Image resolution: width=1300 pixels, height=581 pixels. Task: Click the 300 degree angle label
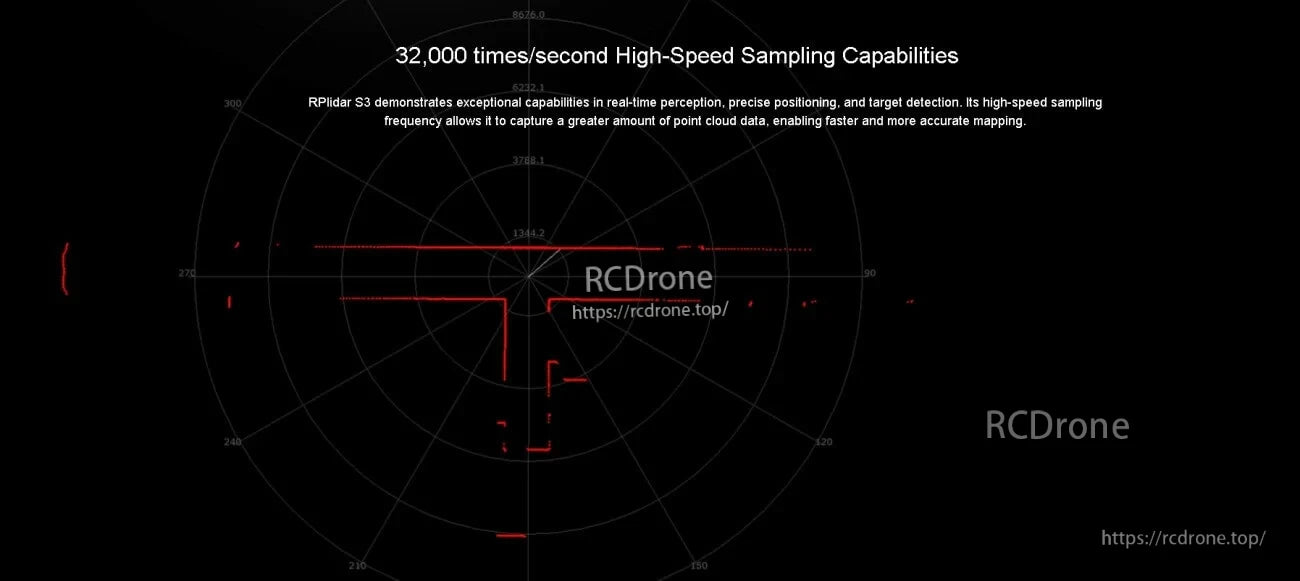coord(233,104)
